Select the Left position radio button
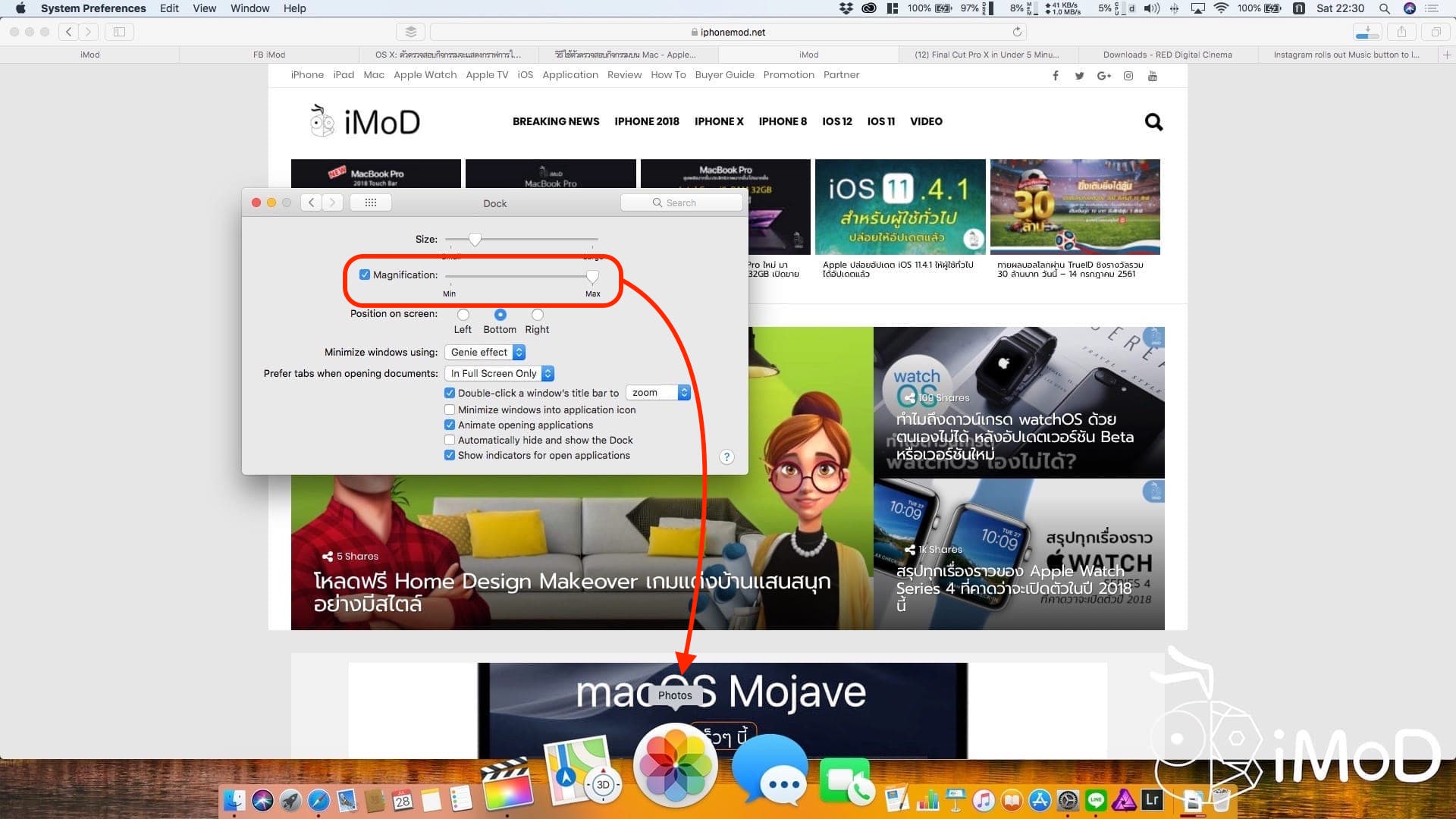The width and height of the screenshot is (1456, 819). click(463, 315)
